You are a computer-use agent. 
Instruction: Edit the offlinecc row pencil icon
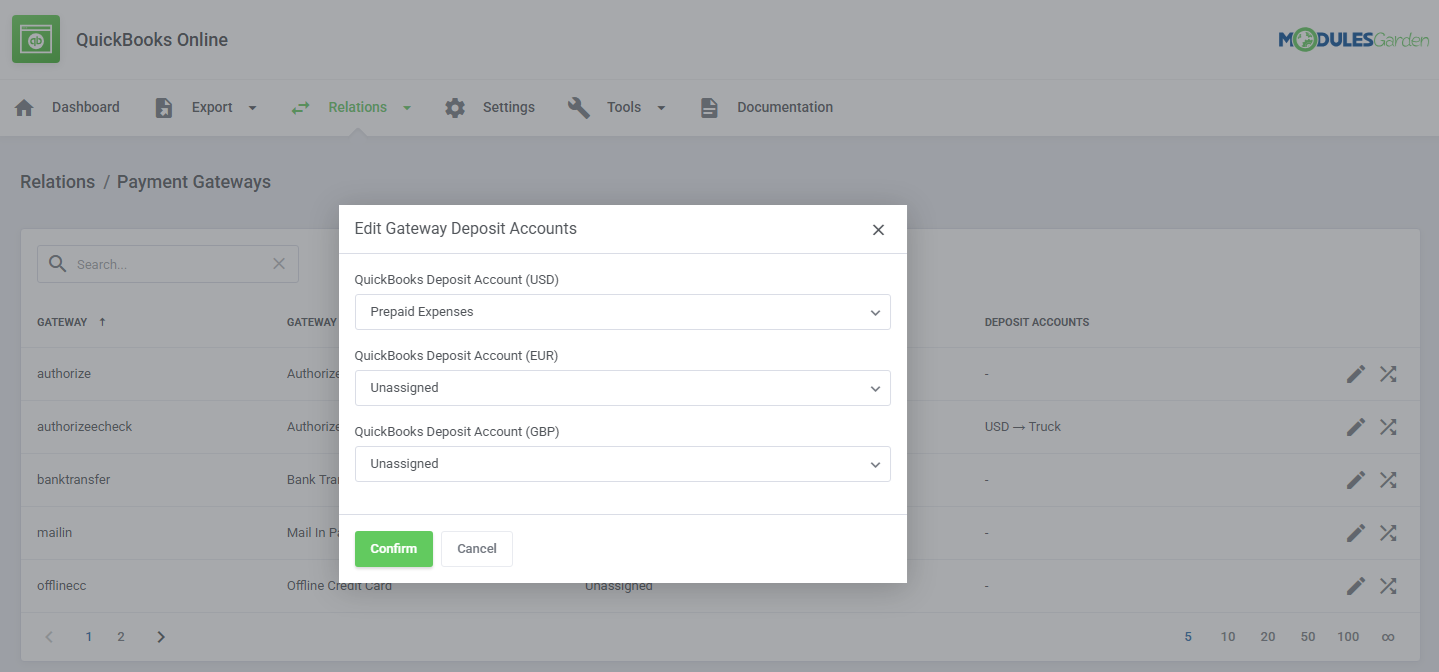click(1355, 586)
